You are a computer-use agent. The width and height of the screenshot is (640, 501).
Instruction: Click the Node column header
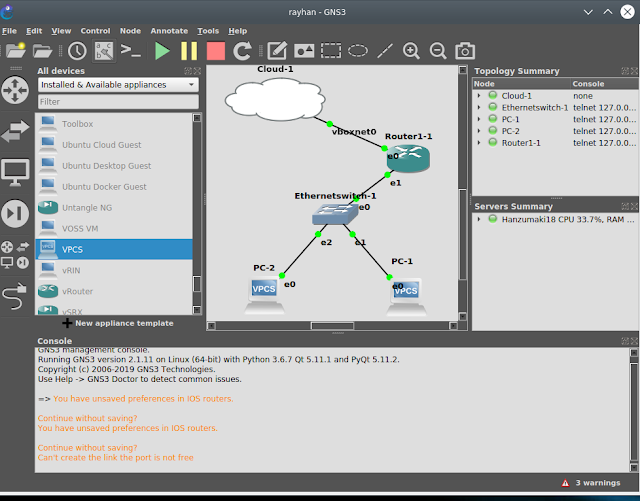click(521, 84)
